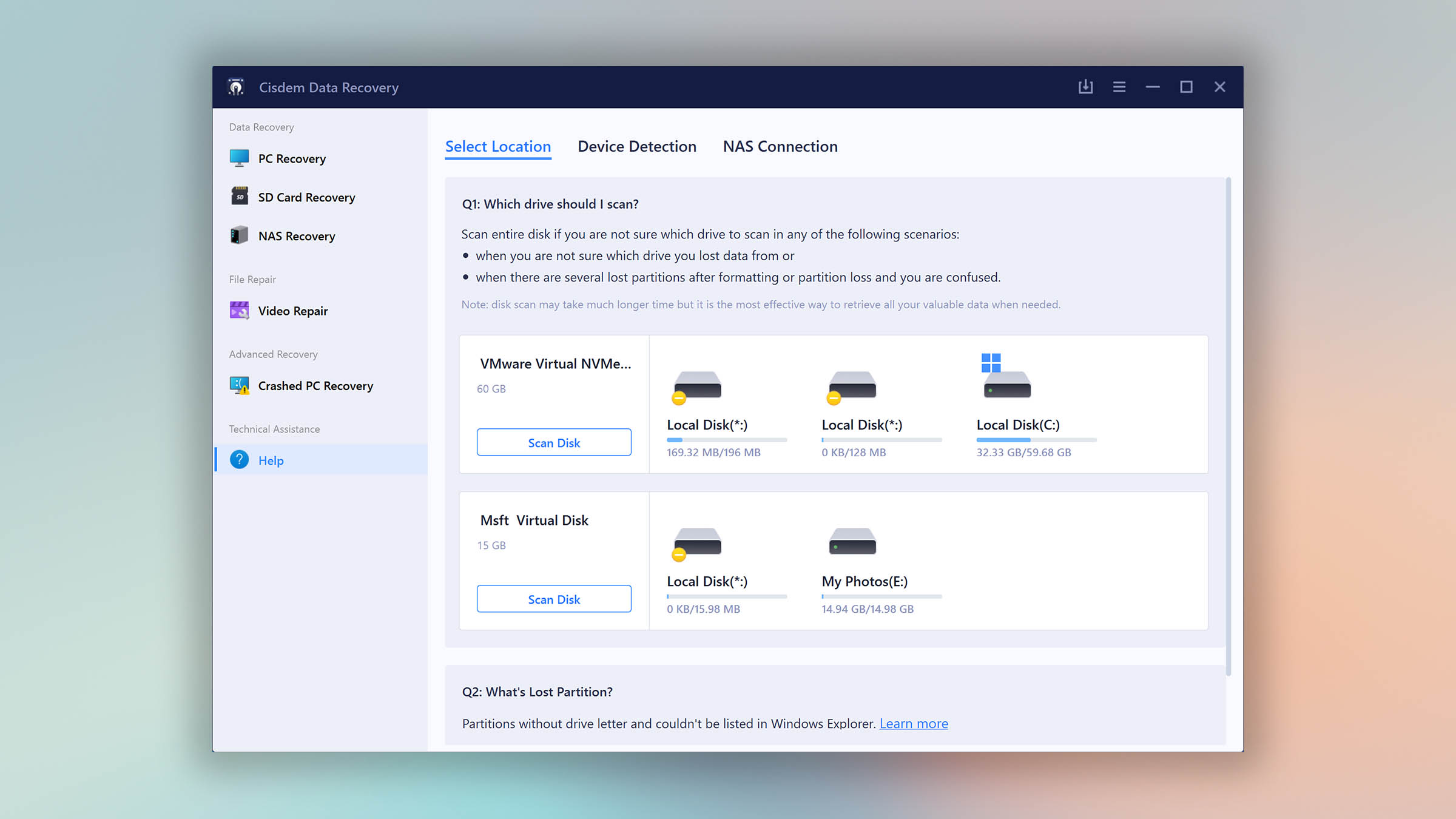The height and width of the screenshot is (819, 1456).
Task: Select Help in the sidebar
Action: (321, 460)
